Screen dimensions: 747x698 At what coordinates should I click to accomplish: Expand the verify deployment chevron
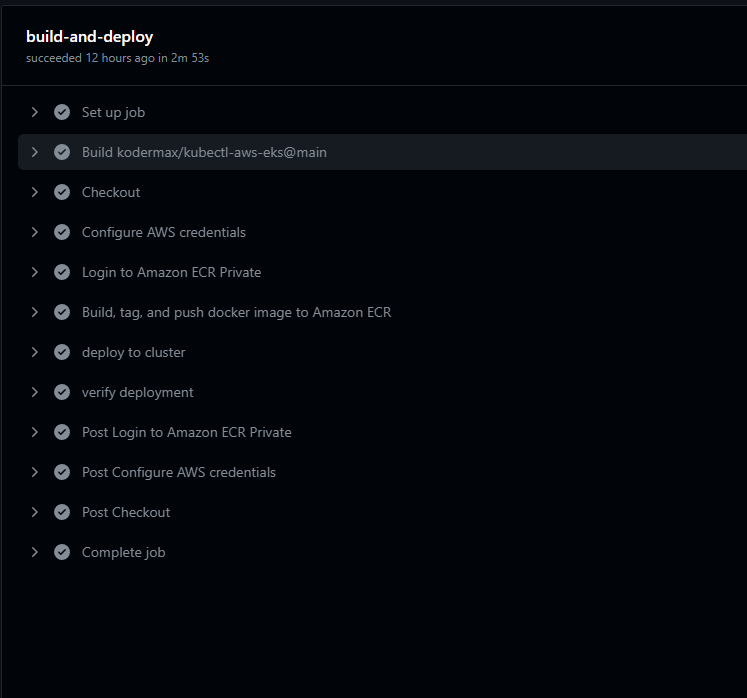pos(34,392)
